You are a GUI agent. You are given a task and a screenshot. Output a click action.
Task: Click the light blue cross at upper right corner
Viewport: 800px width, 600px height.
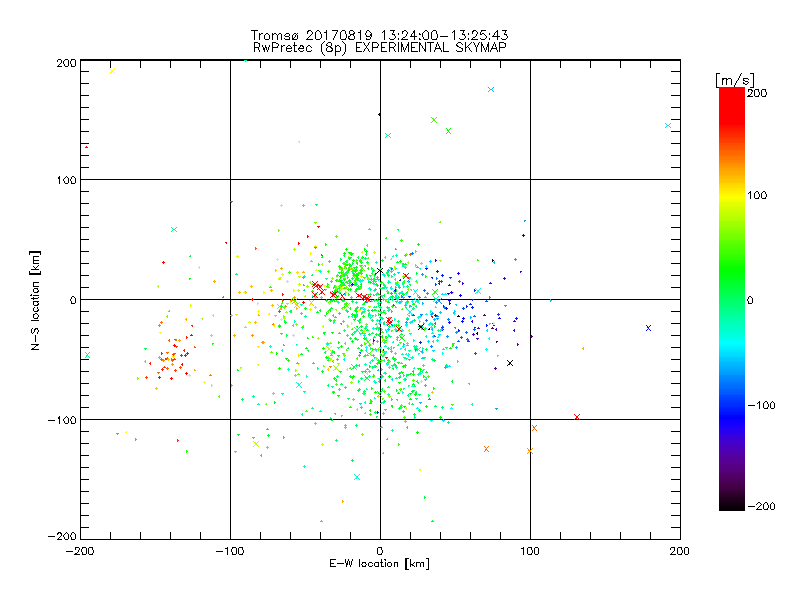tap(668, 126)
